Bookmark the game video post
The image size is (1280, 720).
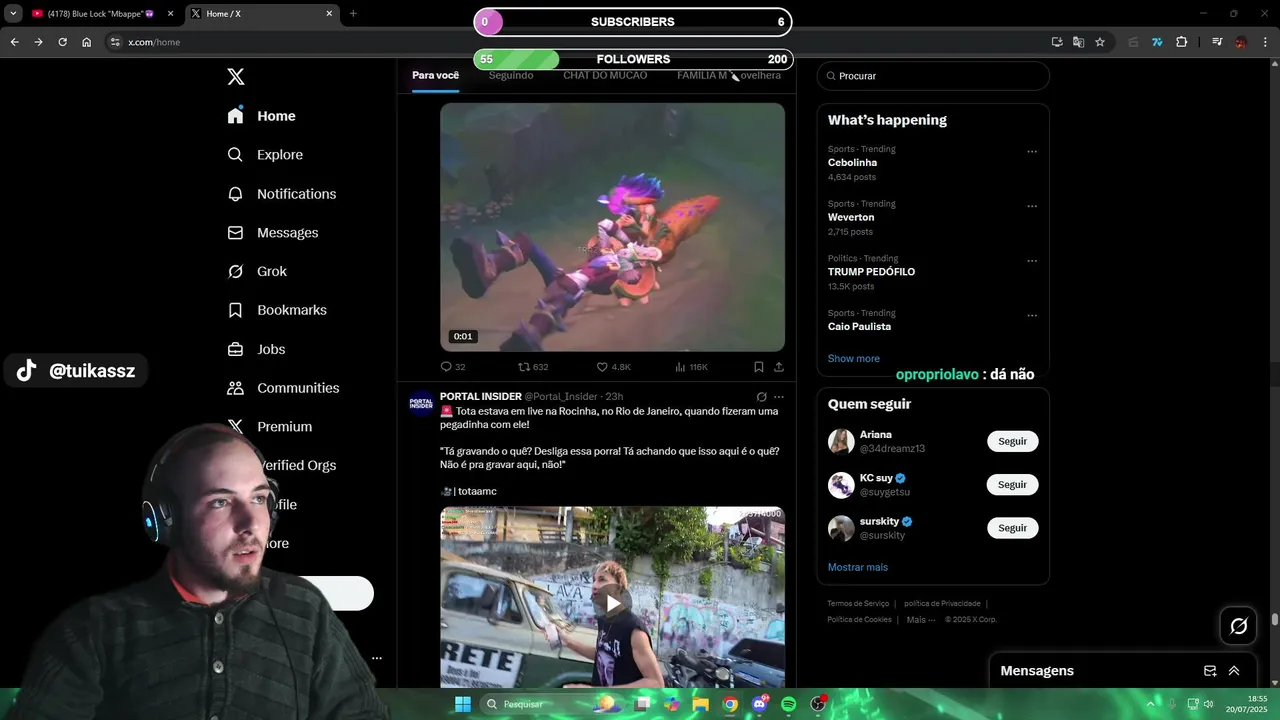(x=759, y=367)
